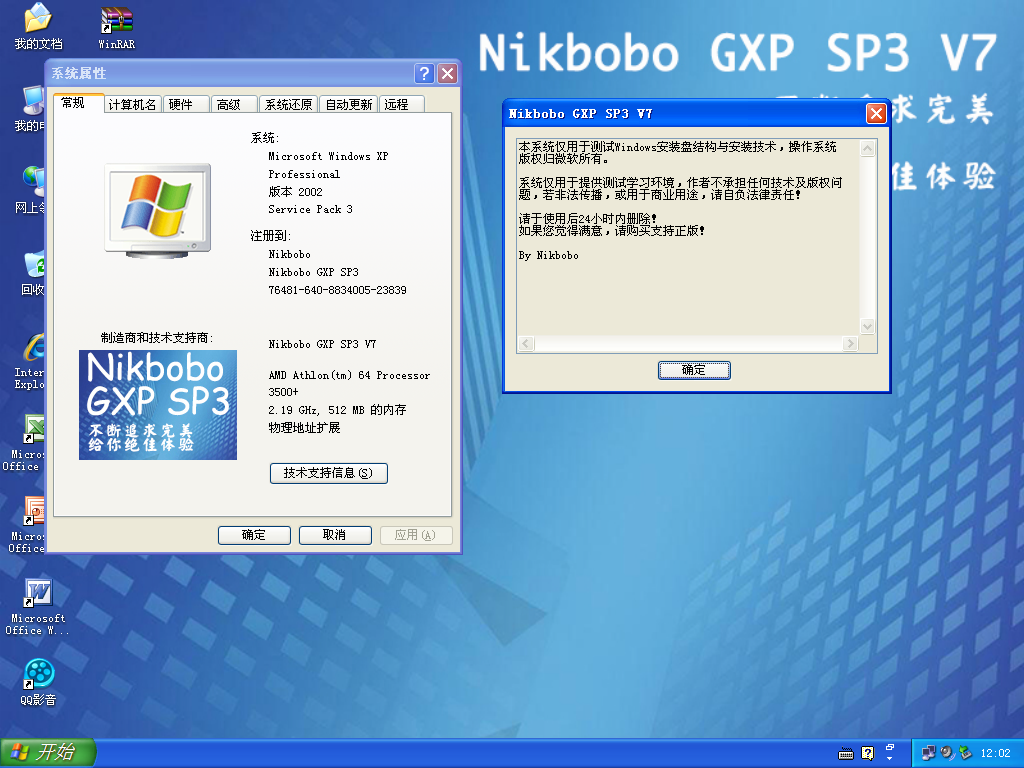Select the Microsoft Office Excel shortcut
1024x768 pixels.
(x=24, y=443)
